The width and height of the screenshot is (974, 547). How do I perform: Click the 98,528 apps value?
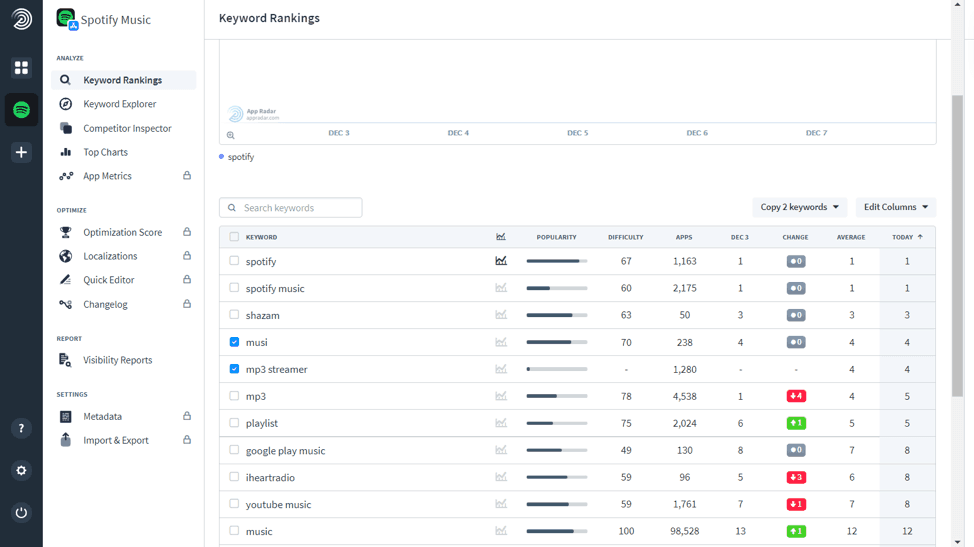click(684, 531)
